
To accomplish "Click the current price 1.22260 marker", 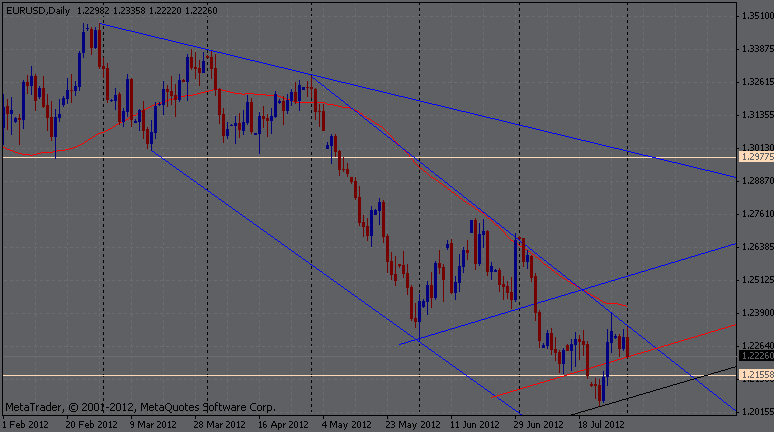I will pyautogui.click(x=755, y=355).
